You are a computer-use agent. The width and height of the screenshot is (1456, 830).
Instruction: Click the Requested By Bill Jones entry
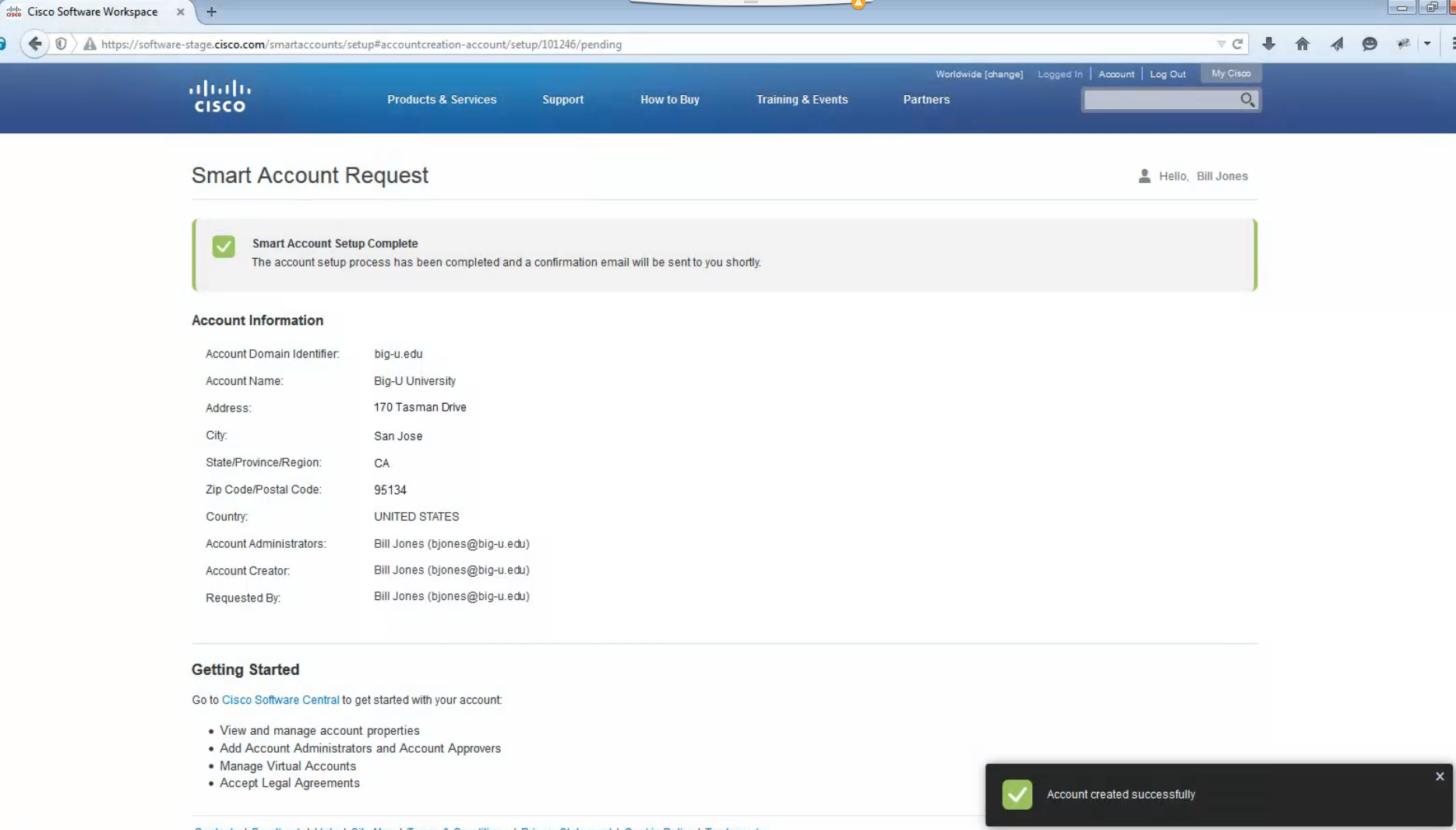click(x=452, y=596)
